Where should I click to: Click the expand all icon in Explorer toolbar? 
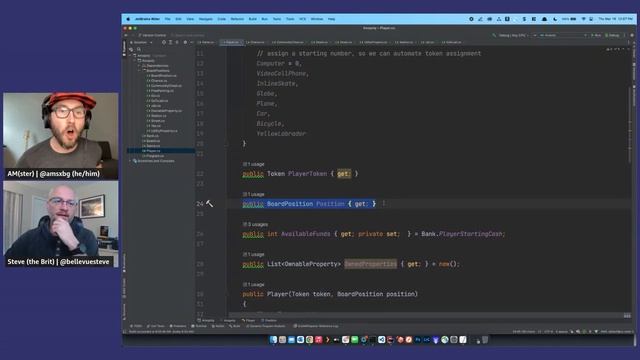pos(171,42)
